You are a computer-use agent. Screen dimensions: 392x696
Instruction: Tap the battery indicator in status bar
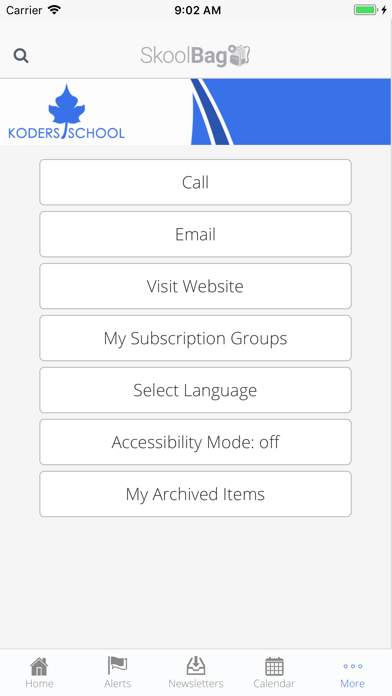click(365, 10)
